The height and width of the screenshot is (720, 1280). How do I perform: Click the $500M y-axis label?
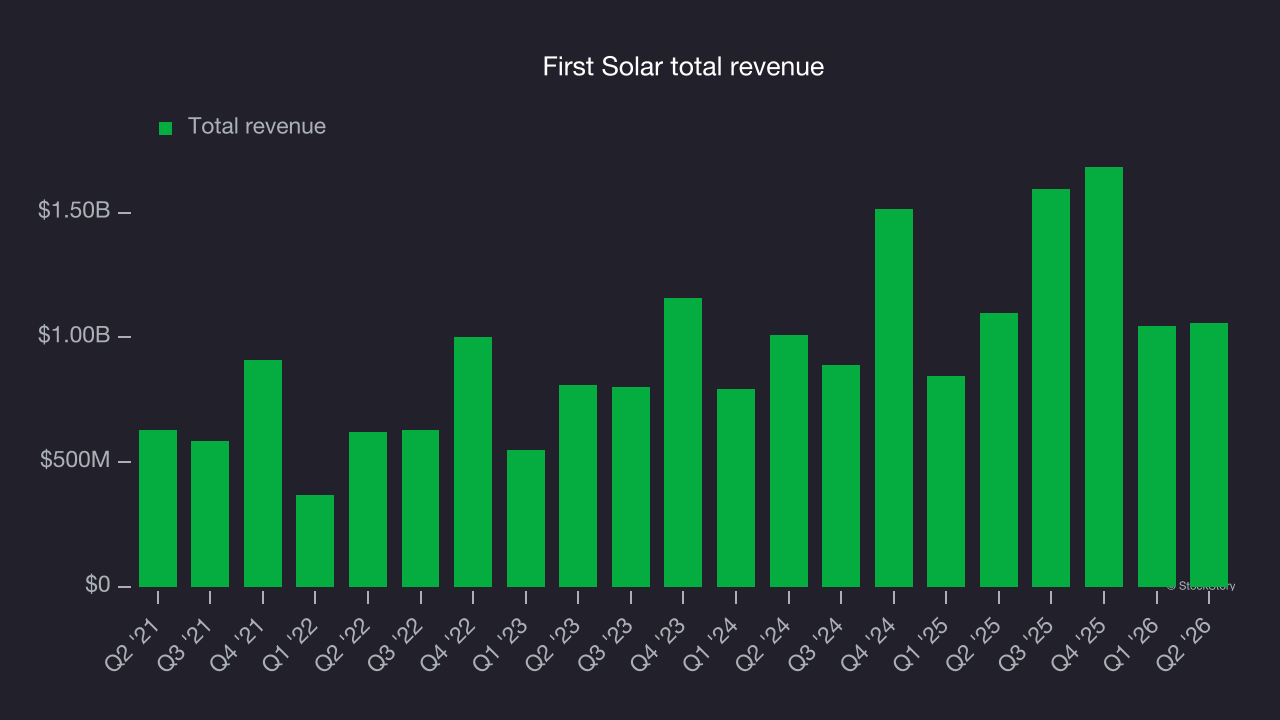[75, 460]
